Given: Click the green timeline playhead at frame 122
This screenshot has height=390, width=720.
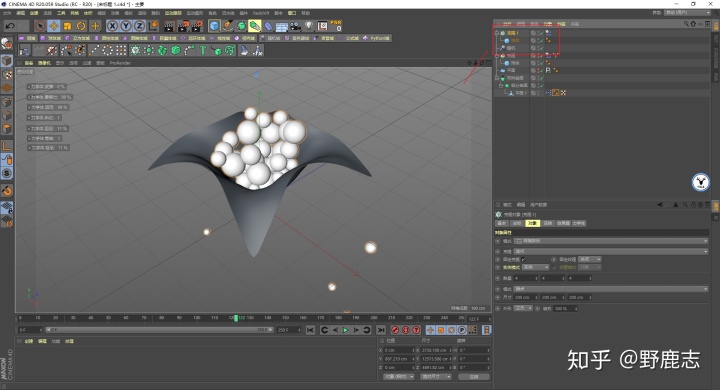Looking at the screenshot, I should click(x=236, y=318).
